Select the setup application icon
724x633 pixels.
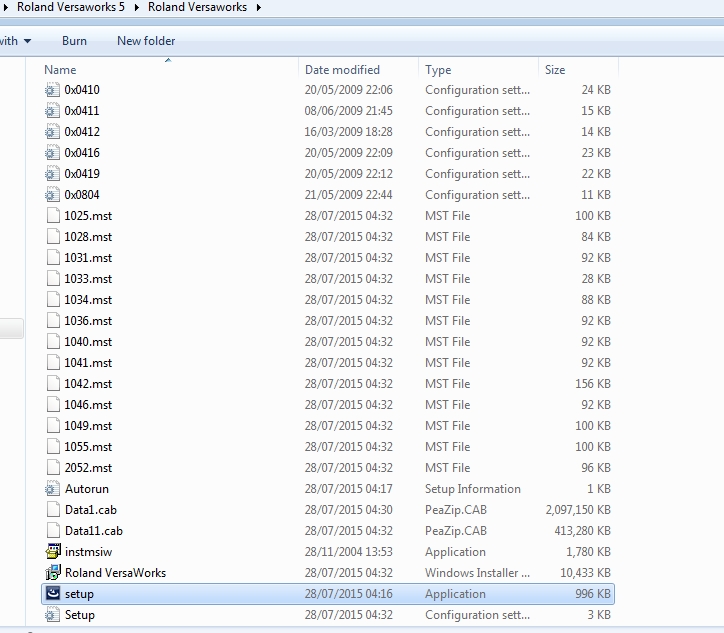tap(53, 594)
